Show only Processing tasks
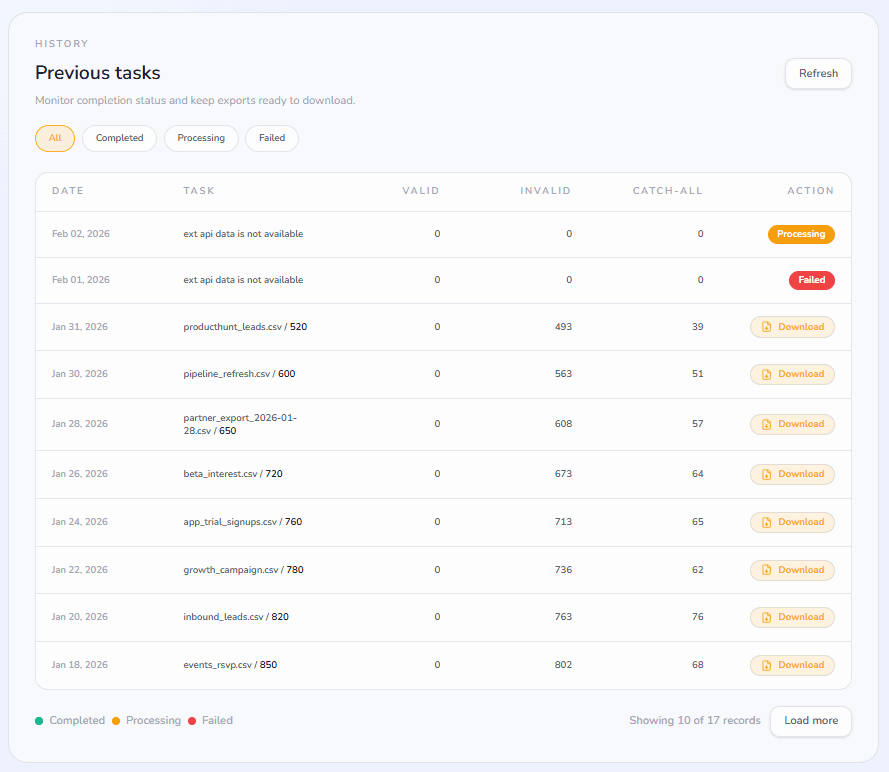 [x=201, y=138]
